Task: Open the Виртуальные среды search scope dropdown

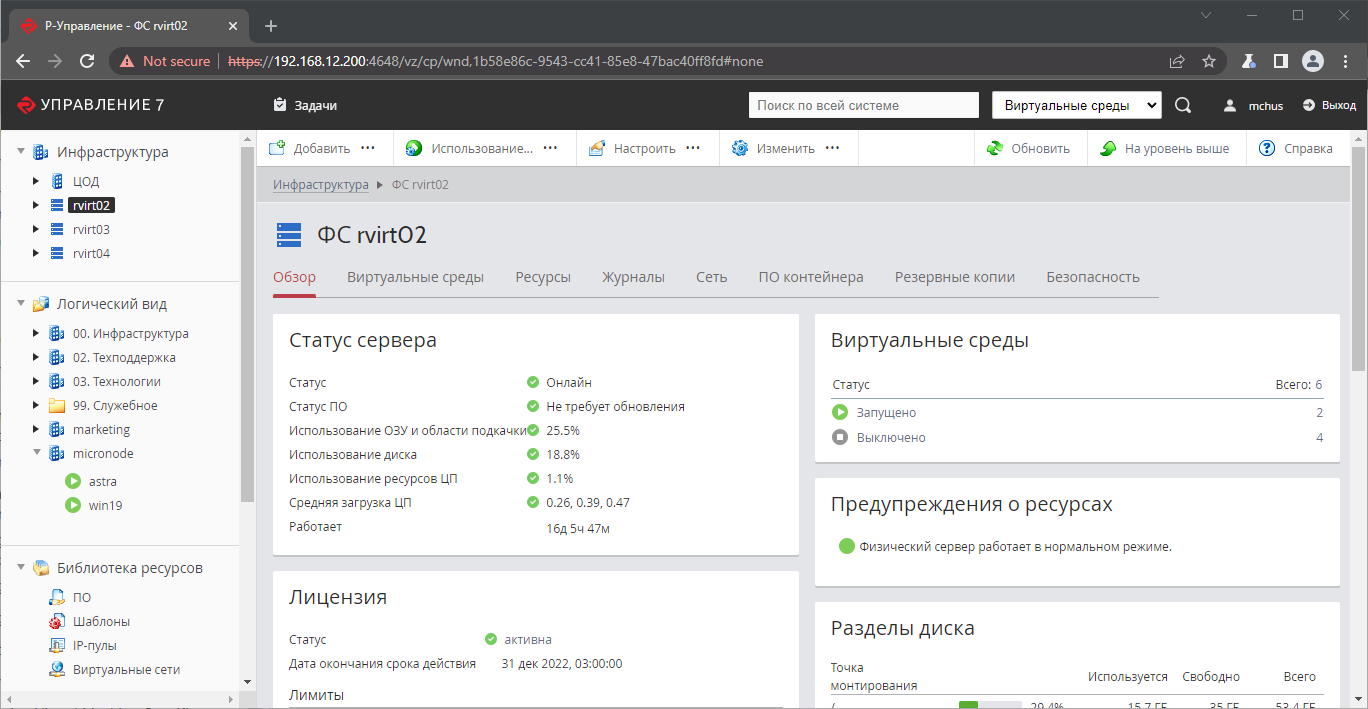Action: point(1076,105)
